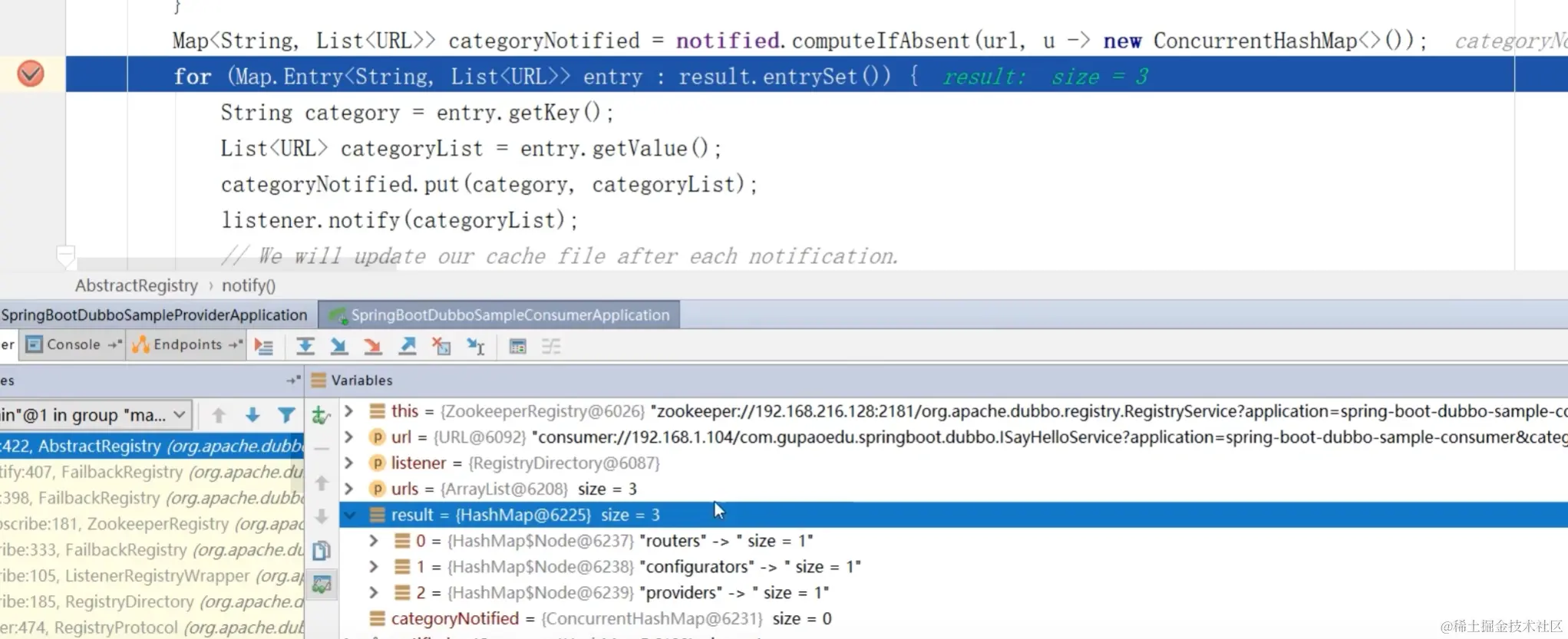The image size is (1568, 639).
Task: Click the Step Out debugger icon
Action: click(408, 347)
